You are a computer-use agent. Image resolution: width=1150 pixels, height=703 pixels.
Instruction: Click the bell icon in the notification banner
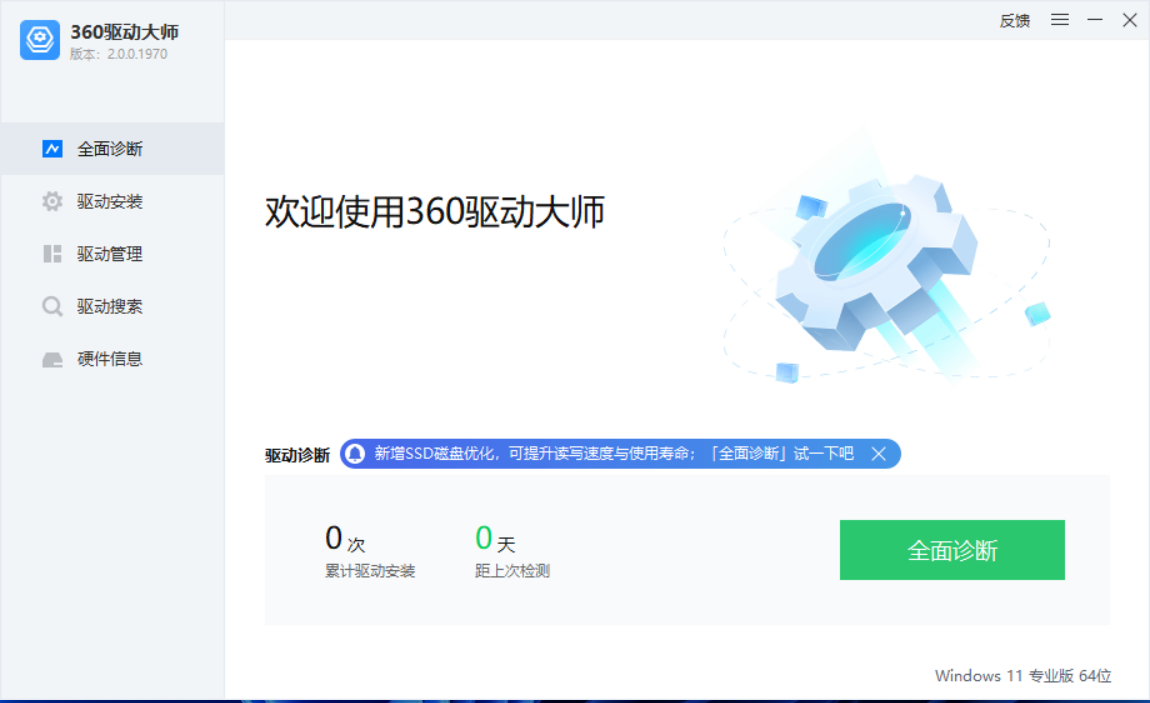click(355, 454)
